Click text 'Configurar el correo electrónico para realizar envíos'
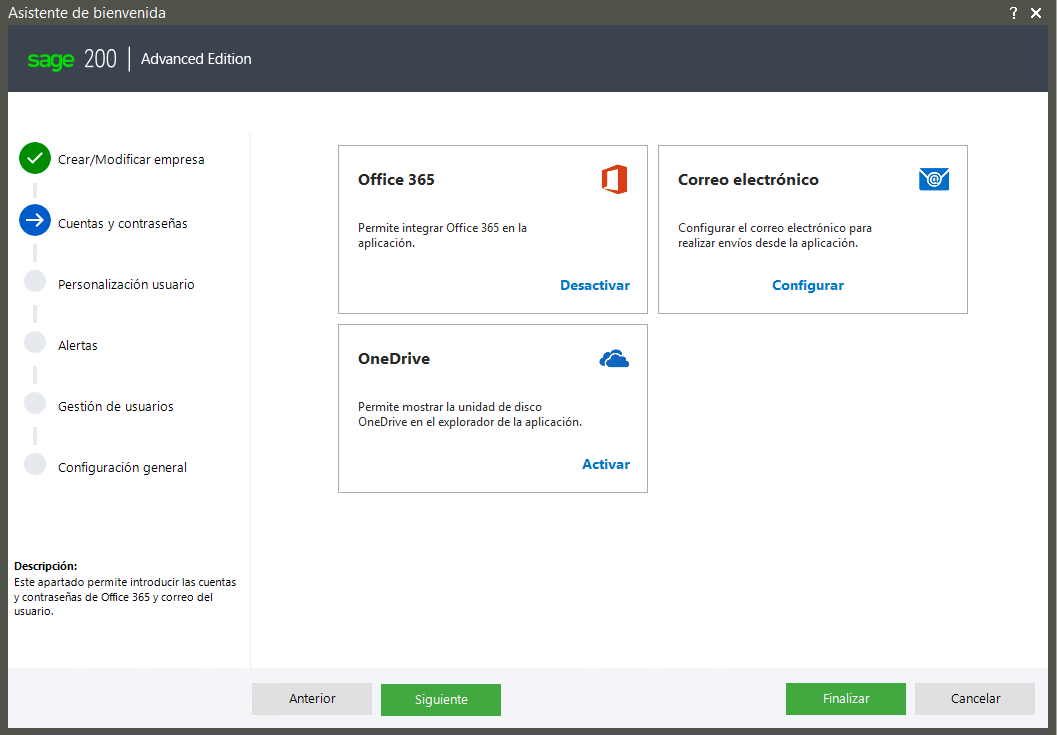The image size is (1057, 735). point(775,235)
